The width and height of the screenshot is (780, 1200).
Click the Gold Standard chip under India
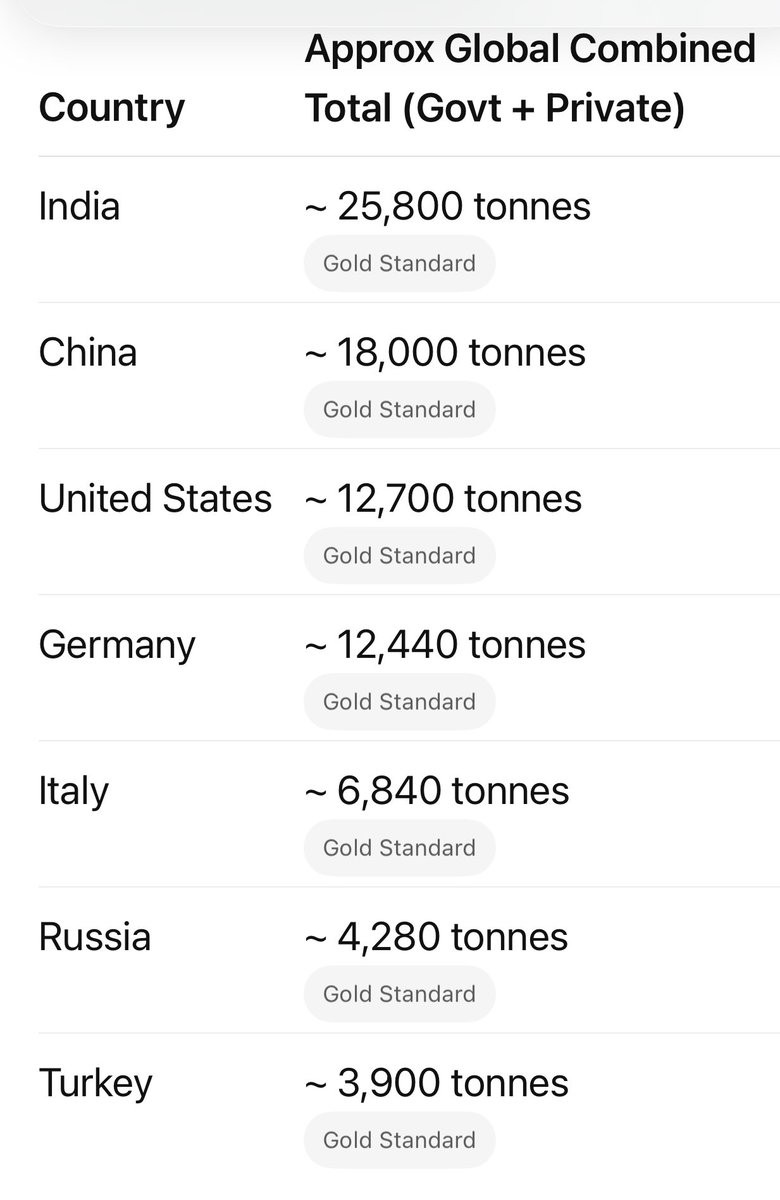click(x=399, y=264)
